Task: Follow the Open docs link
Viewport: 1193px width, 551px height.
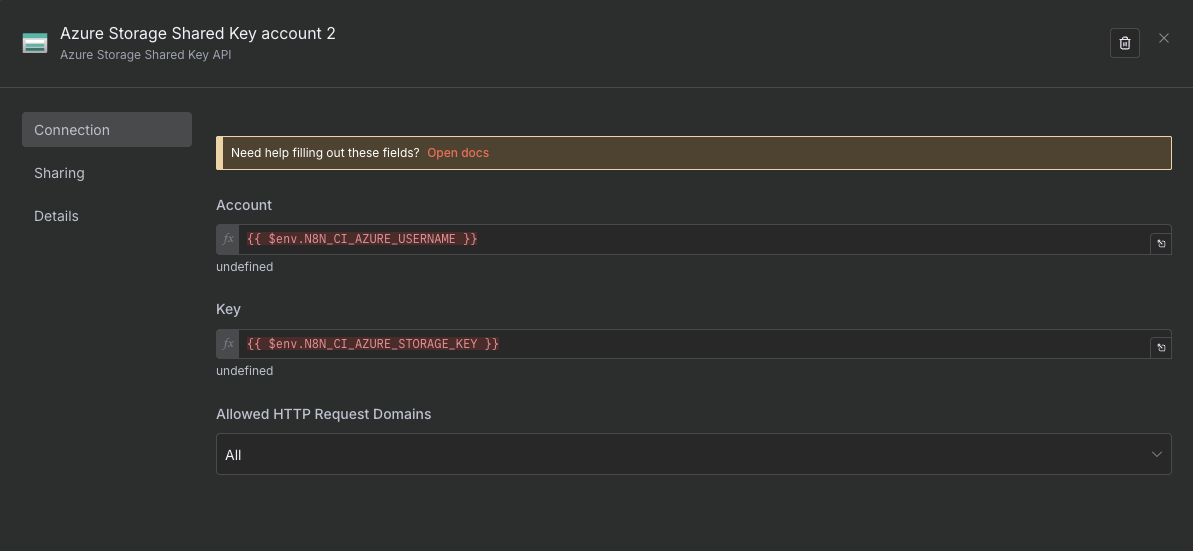Action: click(x=458, y=153)
